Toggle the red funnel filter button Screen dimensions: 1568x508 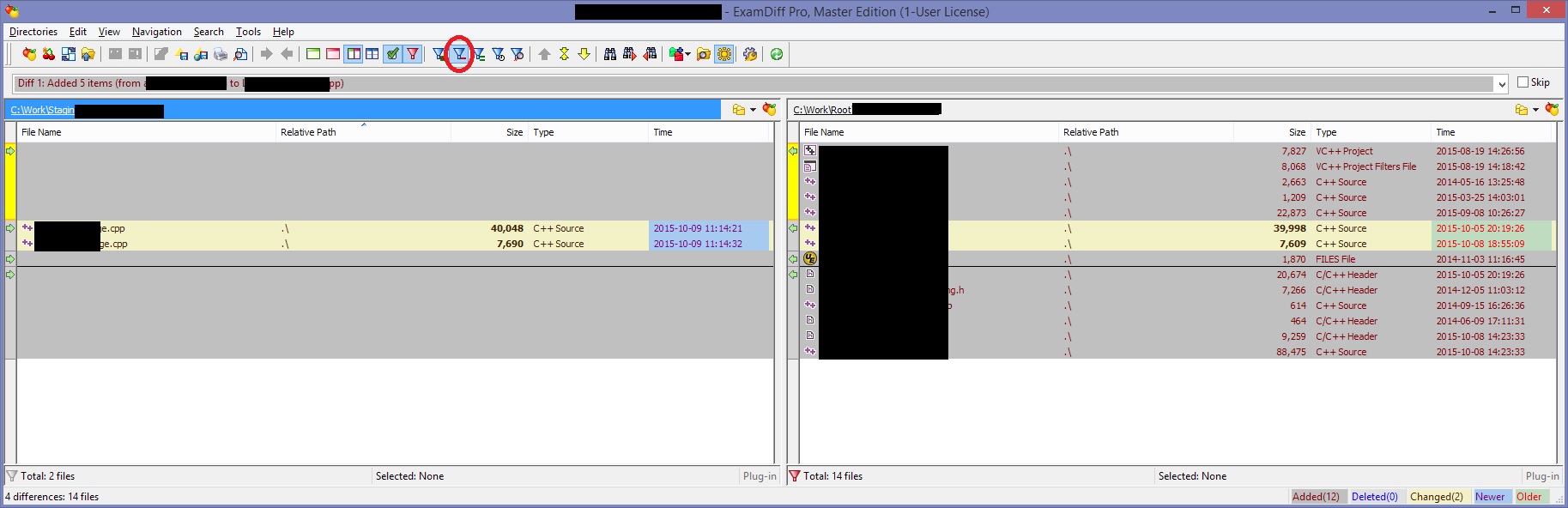413,54
